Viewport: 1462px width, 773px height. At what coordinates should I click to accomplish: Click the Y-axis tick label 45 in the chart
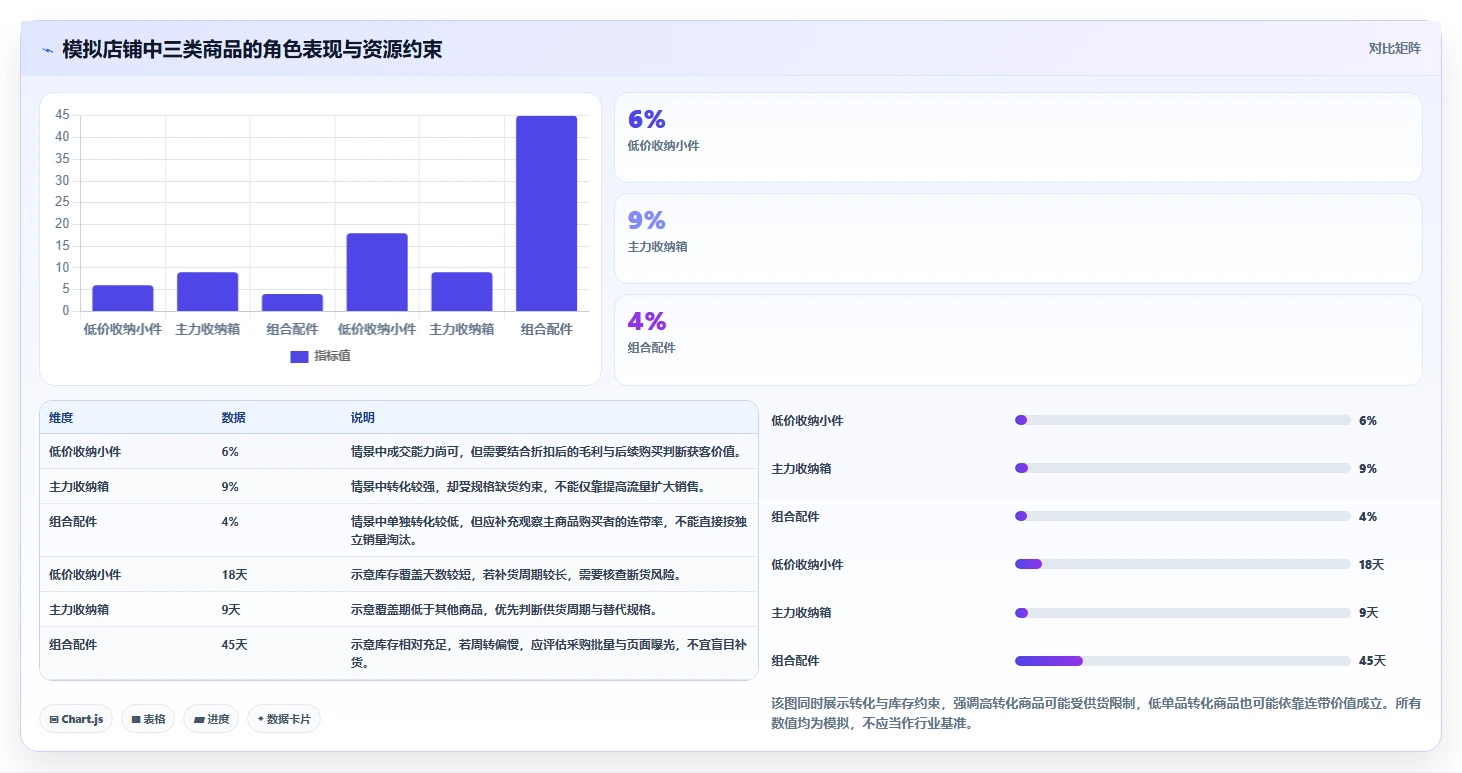pos(62,115)
